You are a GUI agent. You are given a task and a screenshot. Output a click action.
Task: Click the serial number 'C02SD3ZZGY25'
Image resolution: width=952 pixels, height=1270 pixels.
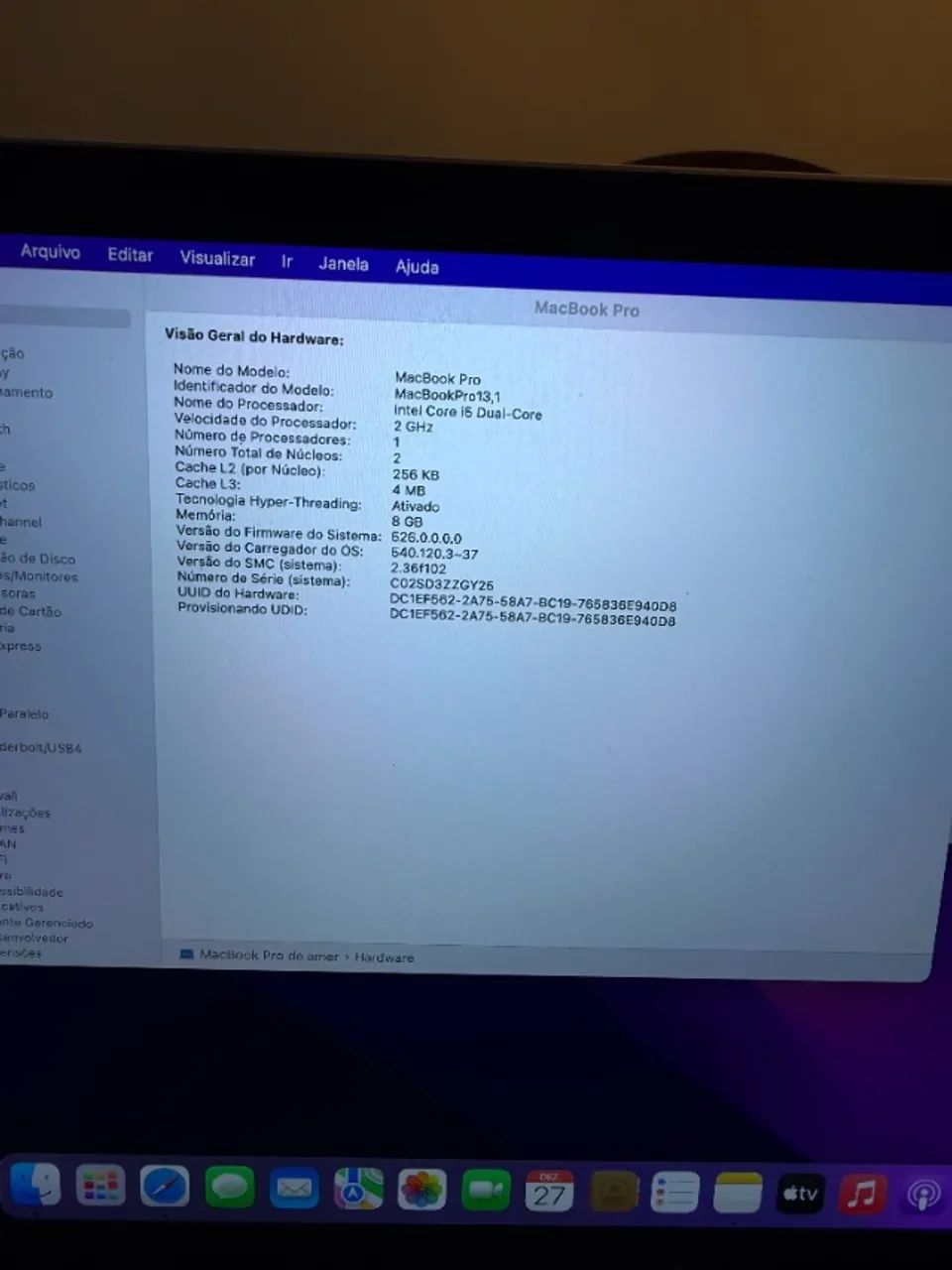[441, 584]
